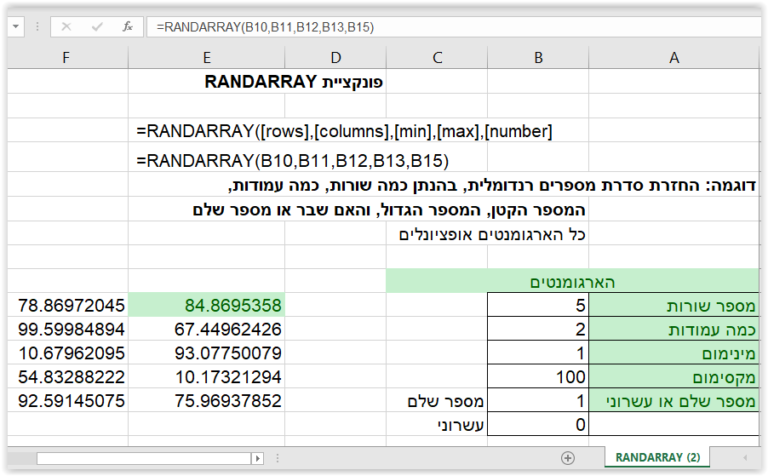Open the Name Box dropdown arrow
The height and width of the screenshot is (476, 768).
click(x=16, y=26)
